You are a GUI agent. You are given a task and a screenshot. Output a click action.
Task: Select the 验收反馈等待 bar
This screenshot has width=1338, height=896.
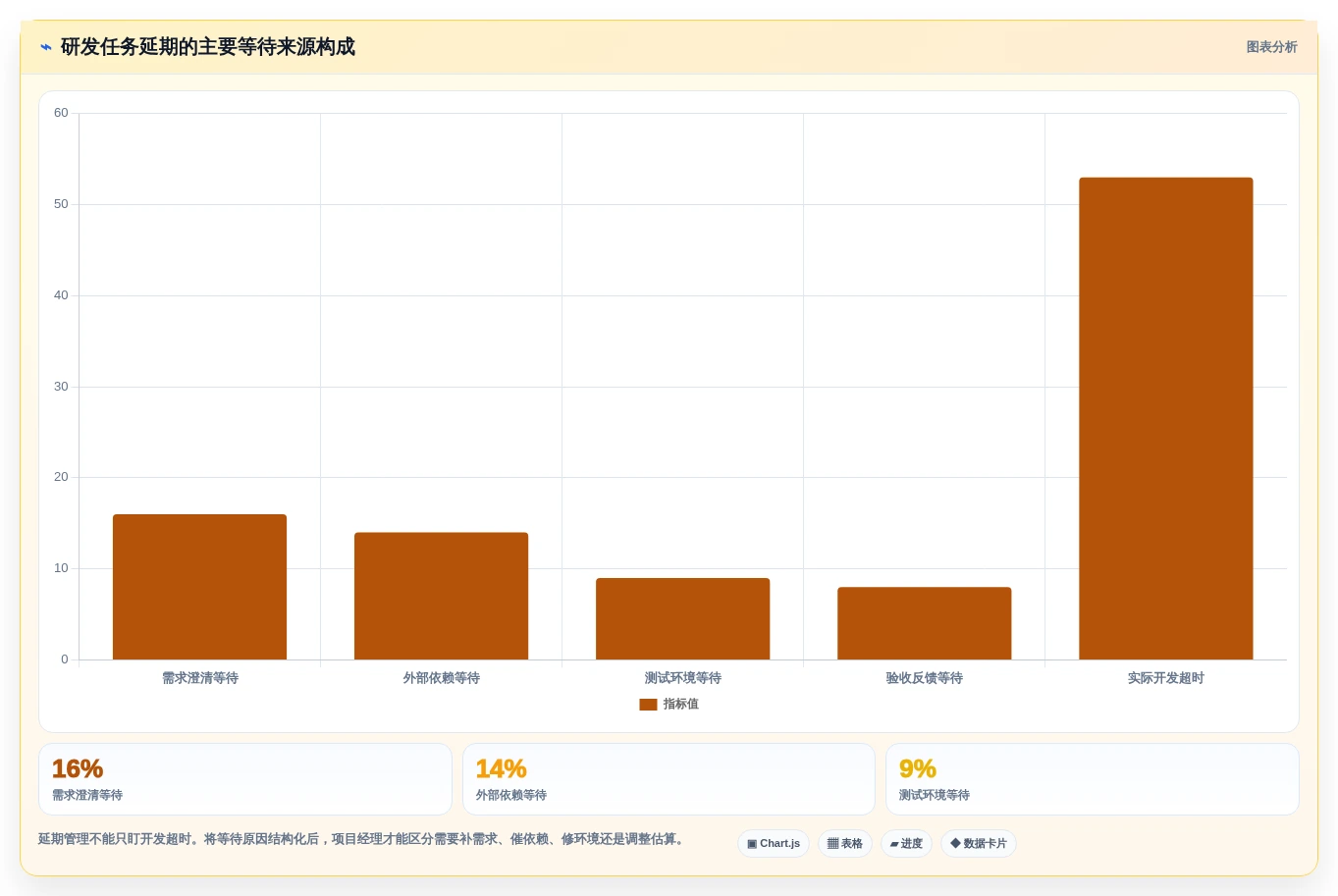click(924, 623)
